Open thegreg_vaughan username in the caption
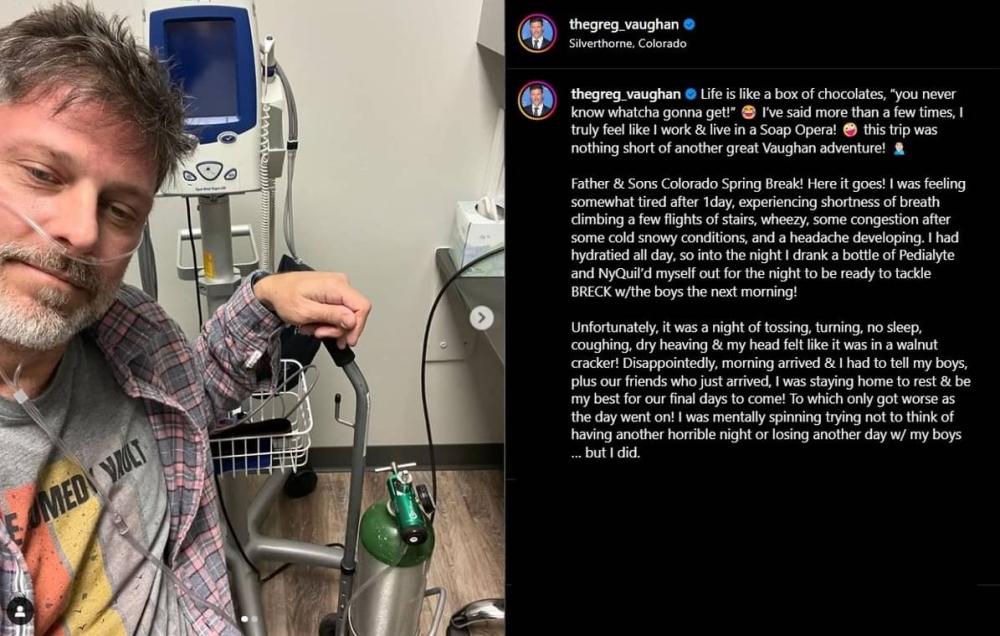This screenshot has height=636, width=1000. 626,94
